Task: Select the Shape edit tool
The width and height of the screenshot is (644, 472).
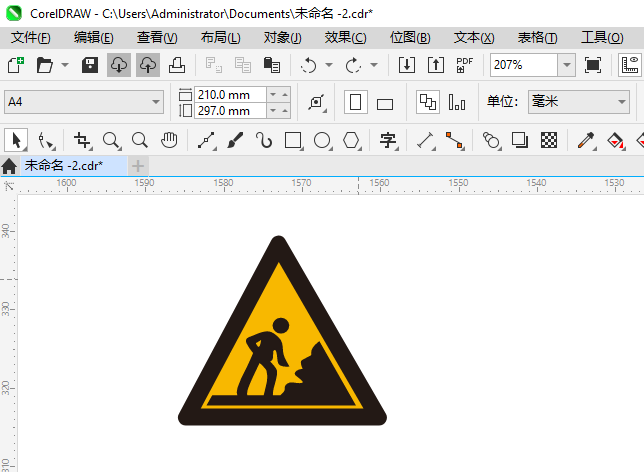Action: click(46, 140)
